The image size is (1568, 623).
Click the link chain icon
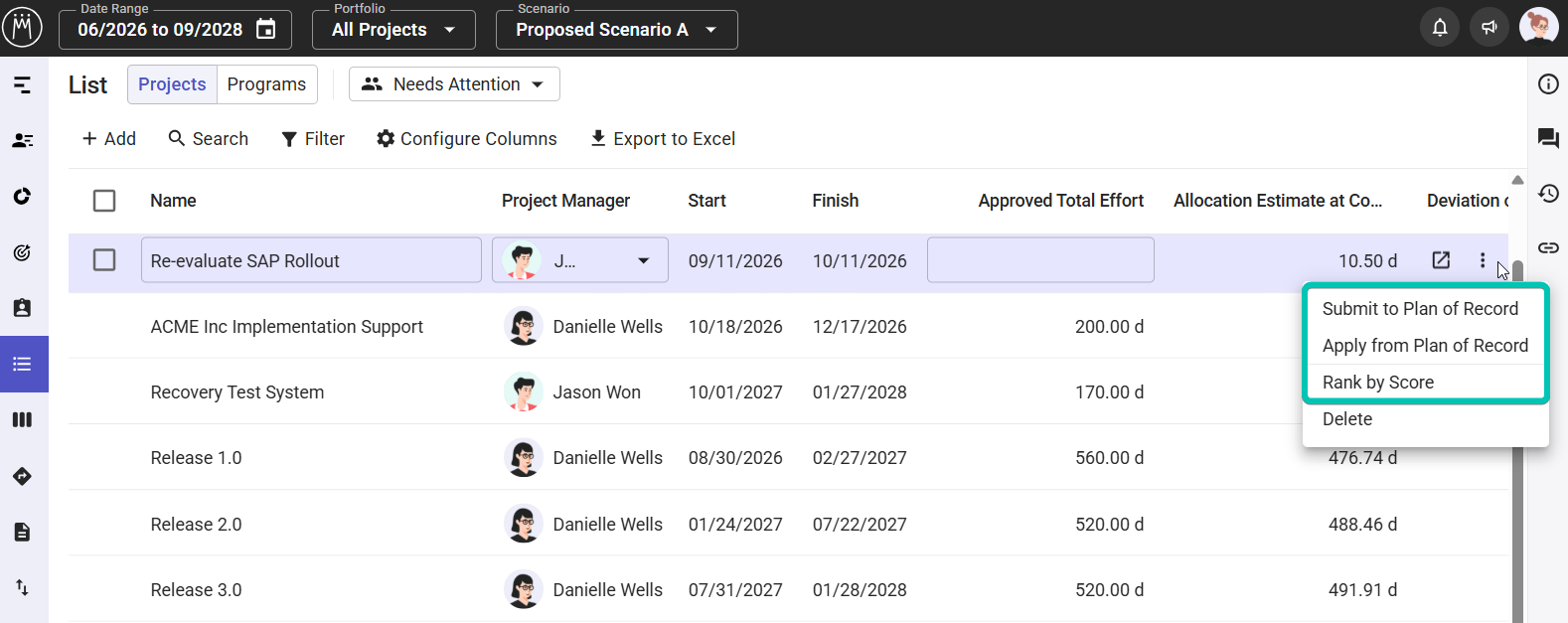click(x=1548, y=247)
